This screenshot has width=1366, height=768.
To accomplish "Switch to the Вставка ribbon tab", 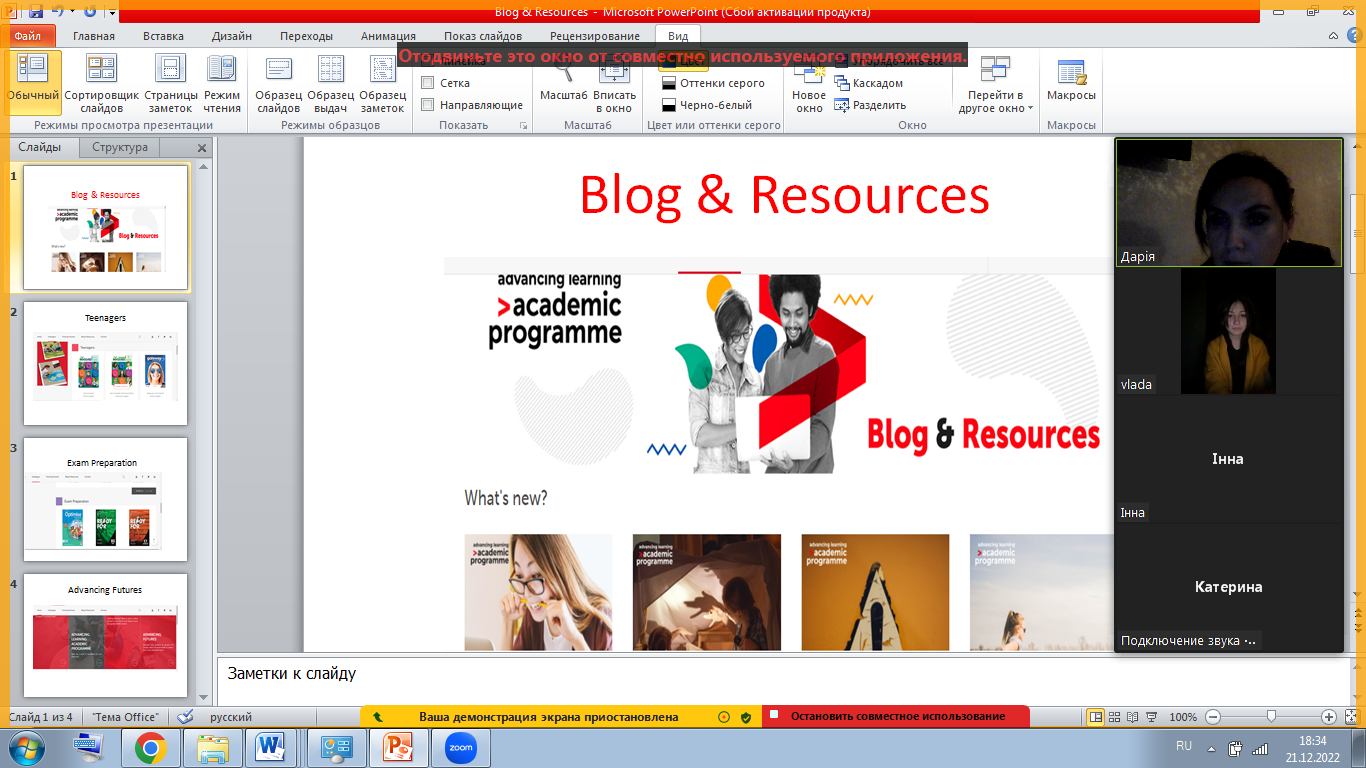I will tap(163, 36).
